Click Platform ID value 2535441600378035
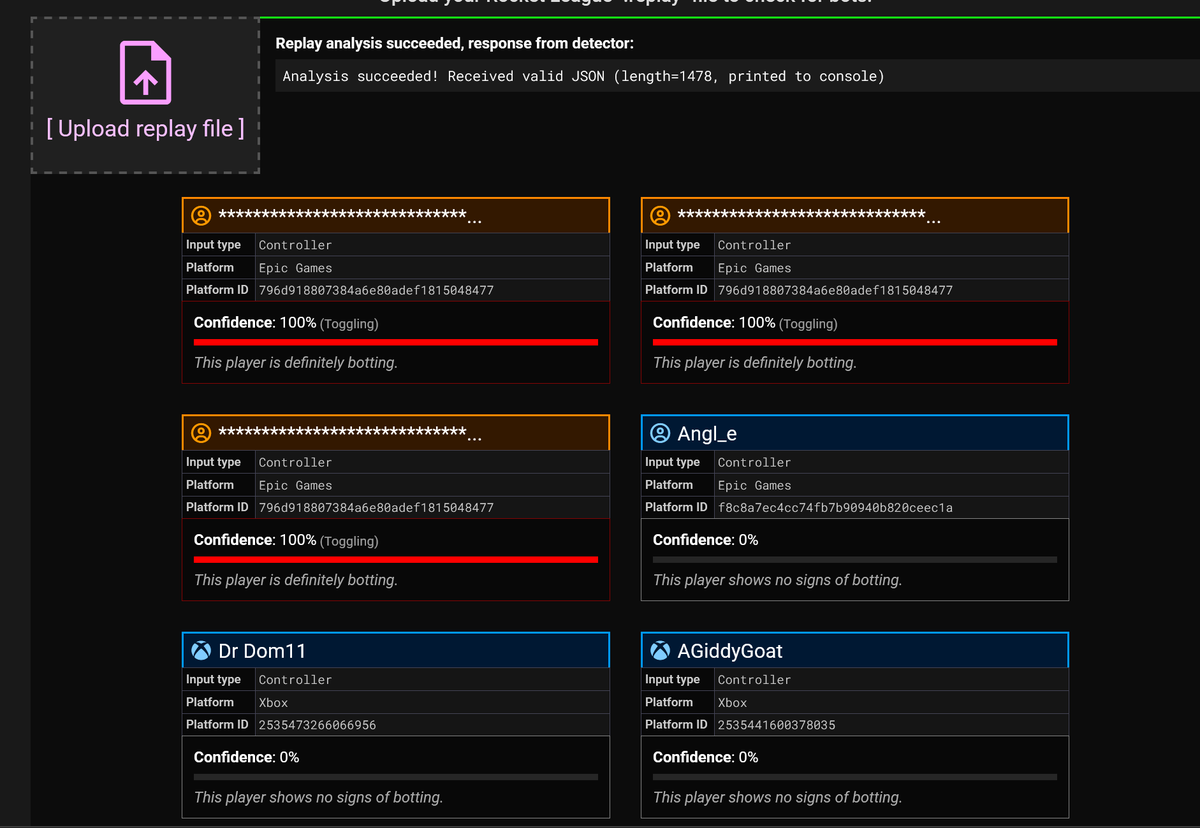 [776, 725]
